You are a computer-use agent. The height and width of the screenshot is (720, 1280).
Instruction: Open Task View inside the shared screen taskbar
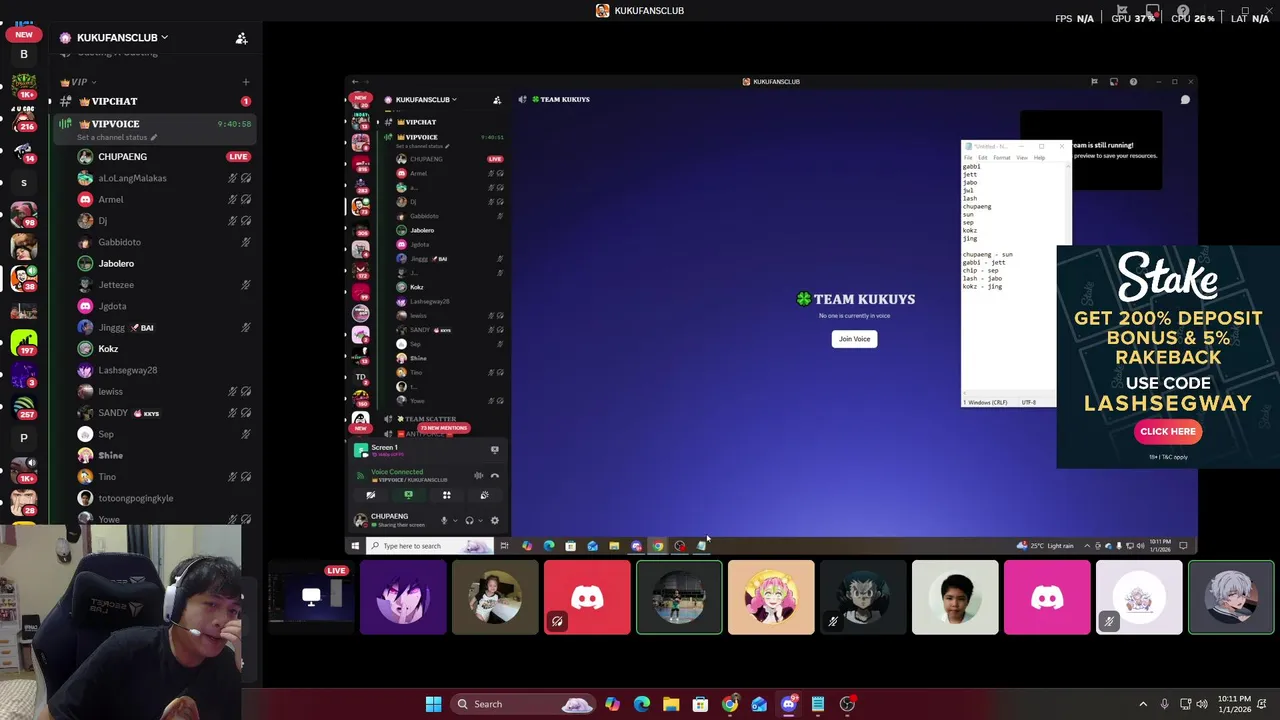point(504,546)
